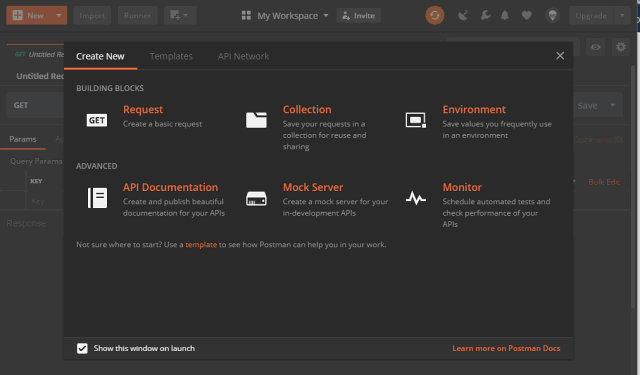Uncheck Show this window on launch
The height and width of the screenshot is (375, 640).
point(82,348)
